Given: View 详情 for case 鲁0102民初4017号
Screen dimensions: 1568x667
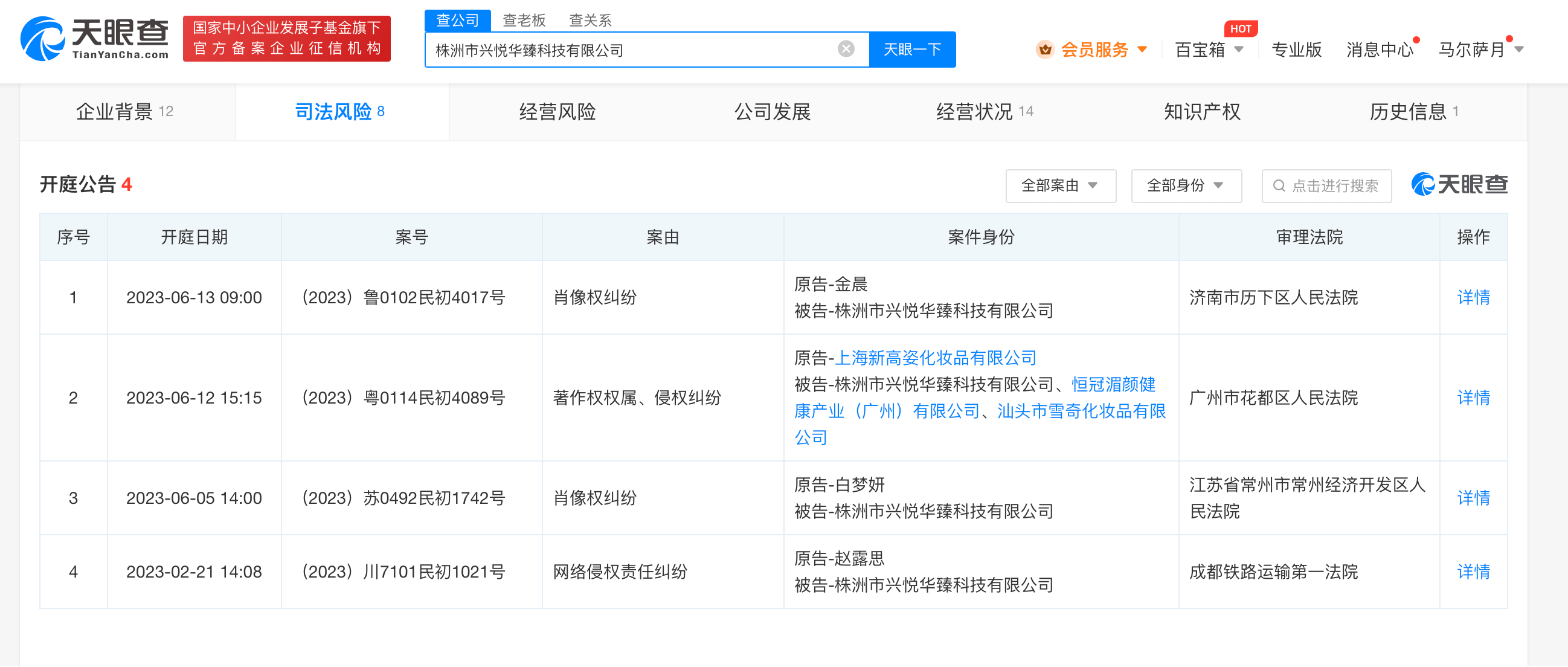Looking at the screenshot, I should tap(1473, 298).
